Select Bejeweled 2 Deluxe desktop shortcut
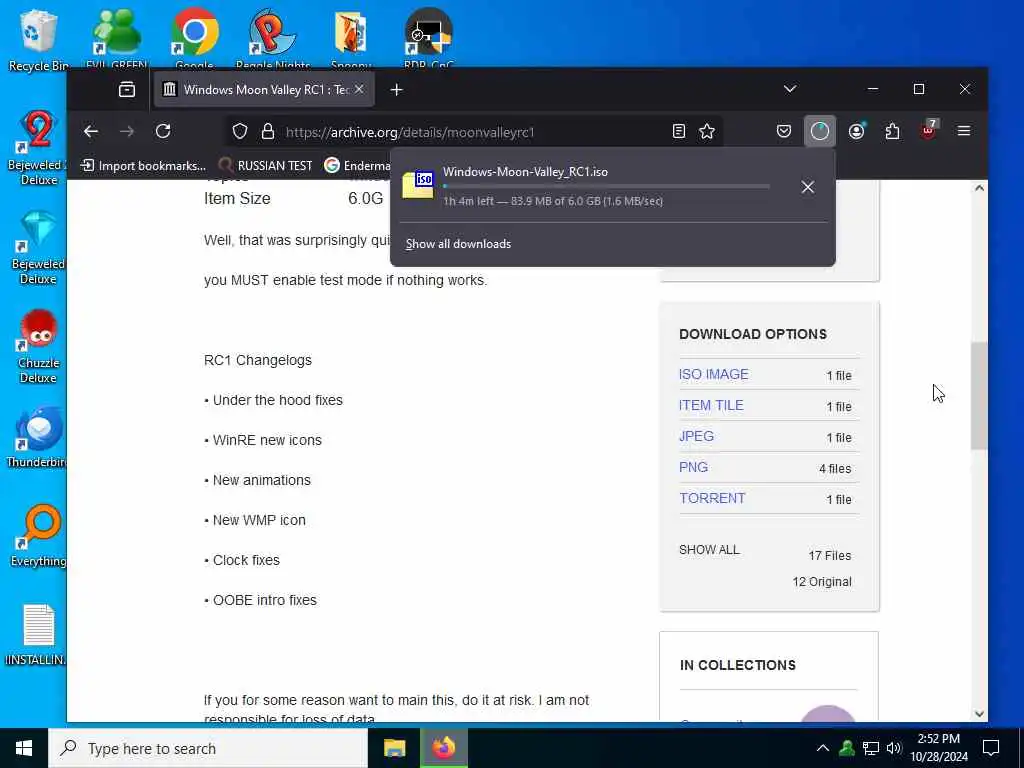 click(x=38, y=148)
